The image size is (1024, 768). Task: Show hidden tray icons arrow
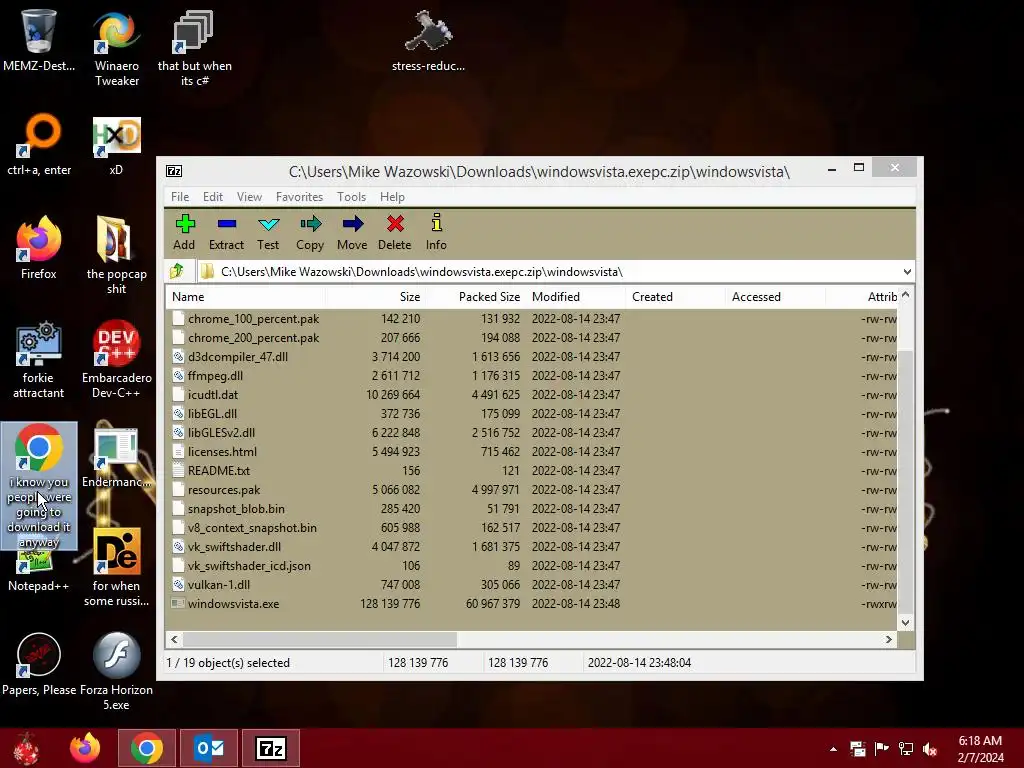point(833,749)
